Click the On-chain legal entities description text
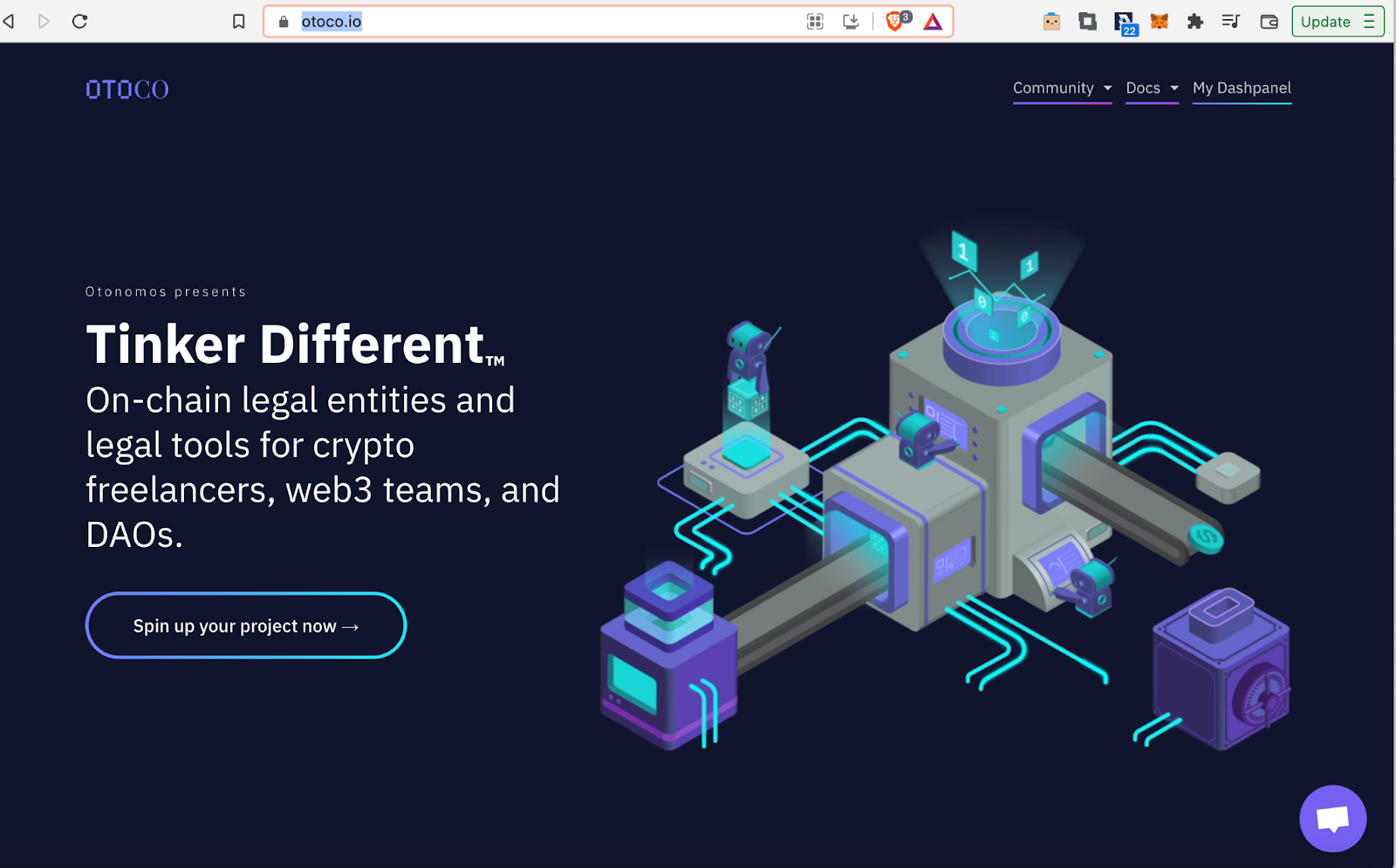The width and height of the screenshot is (1396, 868). click(323, 468)
